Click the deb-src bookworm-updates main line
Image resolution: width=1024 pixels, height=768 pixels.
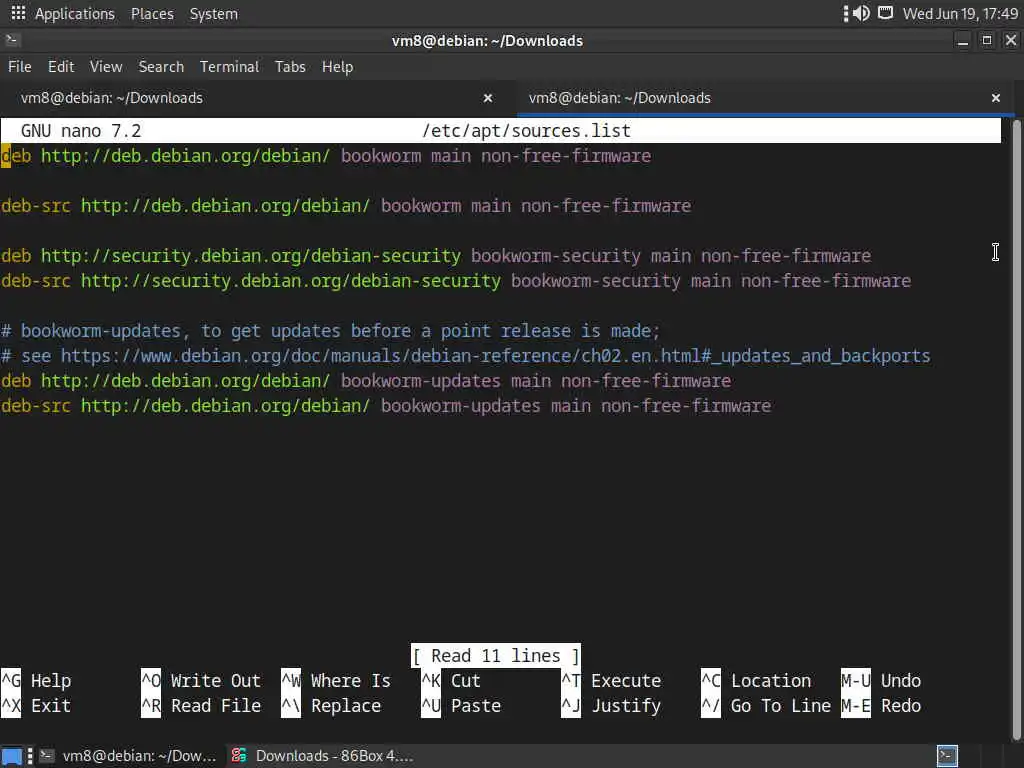pyautogui.click(x=386, y=406)
